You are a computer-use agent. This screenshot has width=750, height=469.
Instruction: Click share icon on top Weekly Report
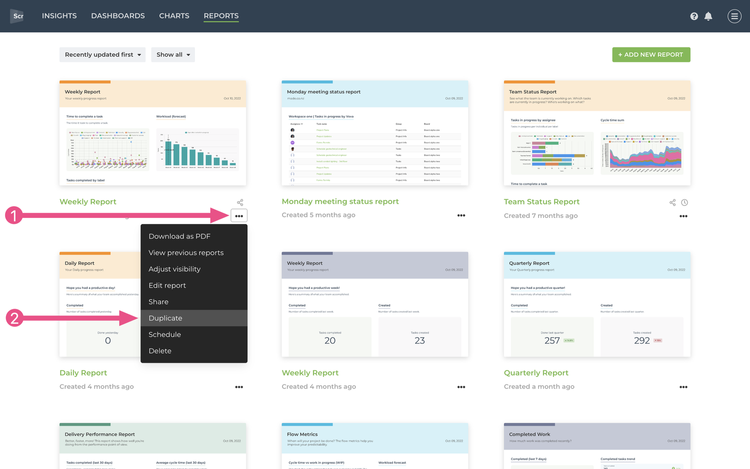click(240, 203)
